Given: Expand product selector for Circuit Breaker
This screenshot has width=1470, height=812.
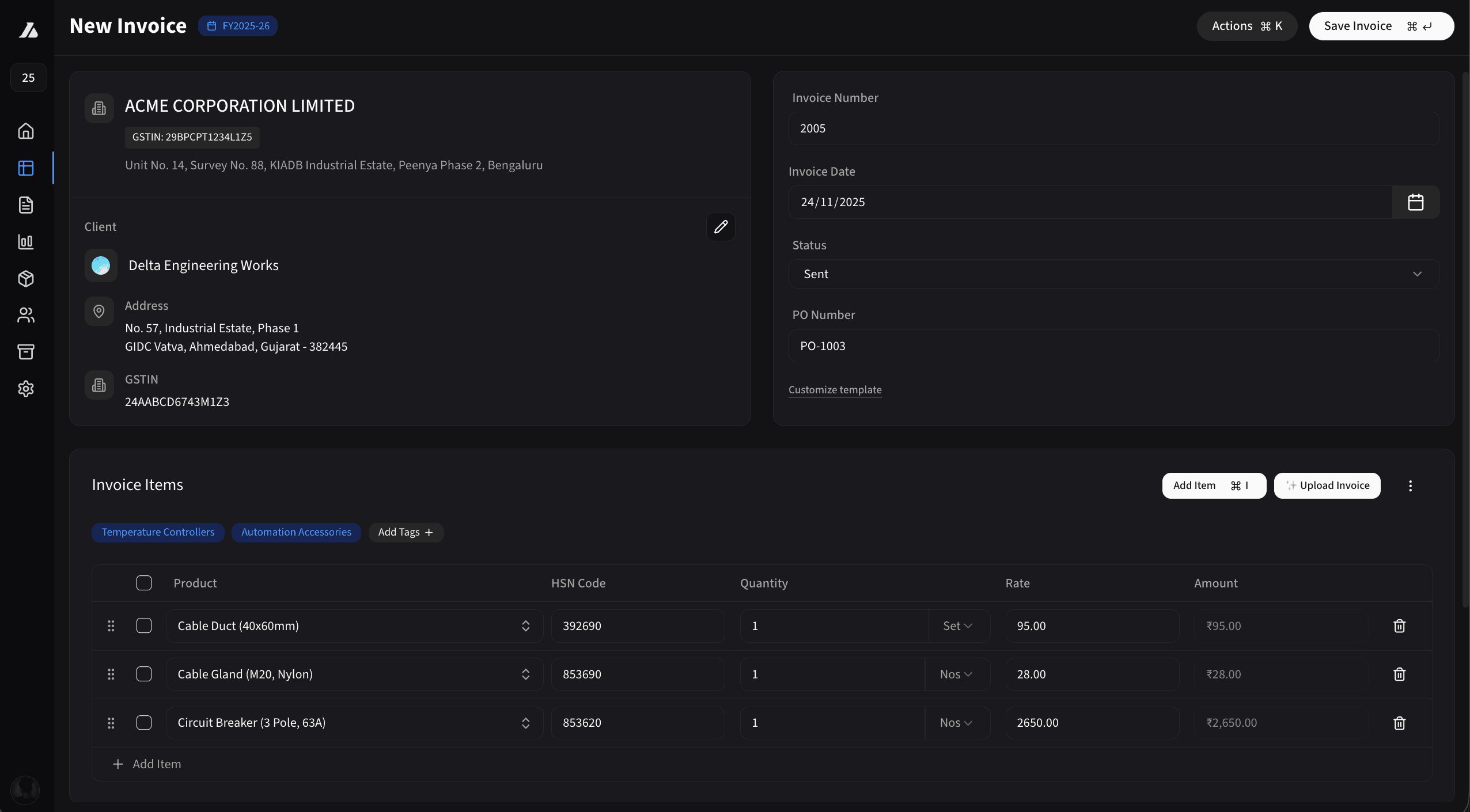Looking at the screenshot, I should click(525, 722).
